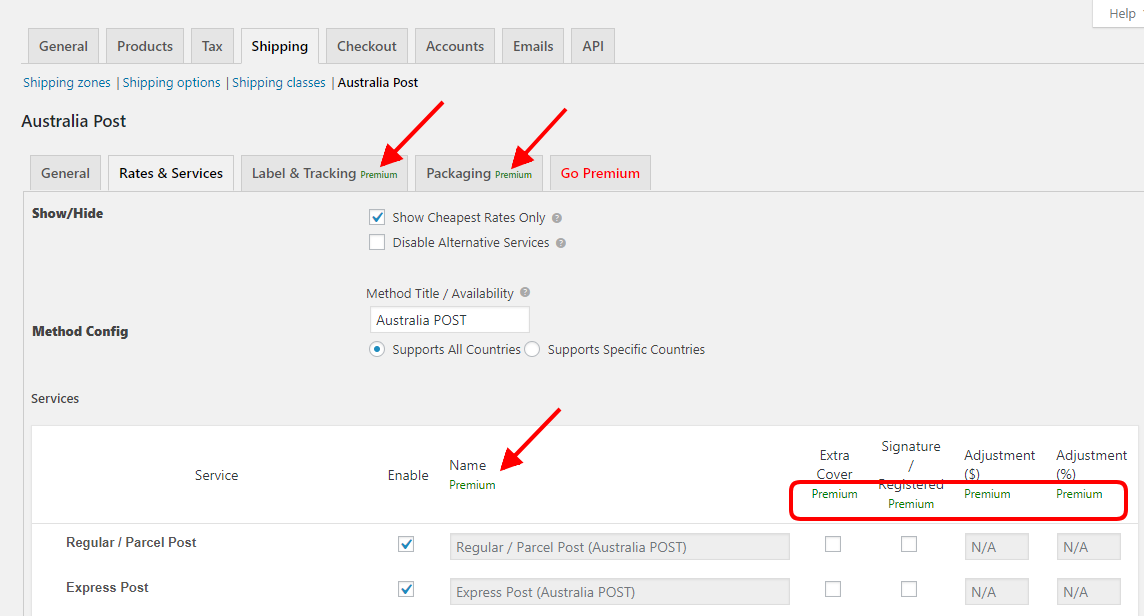Click the Express Post service label
This screenshot has height=616, width=1144.
pos(107,588)
